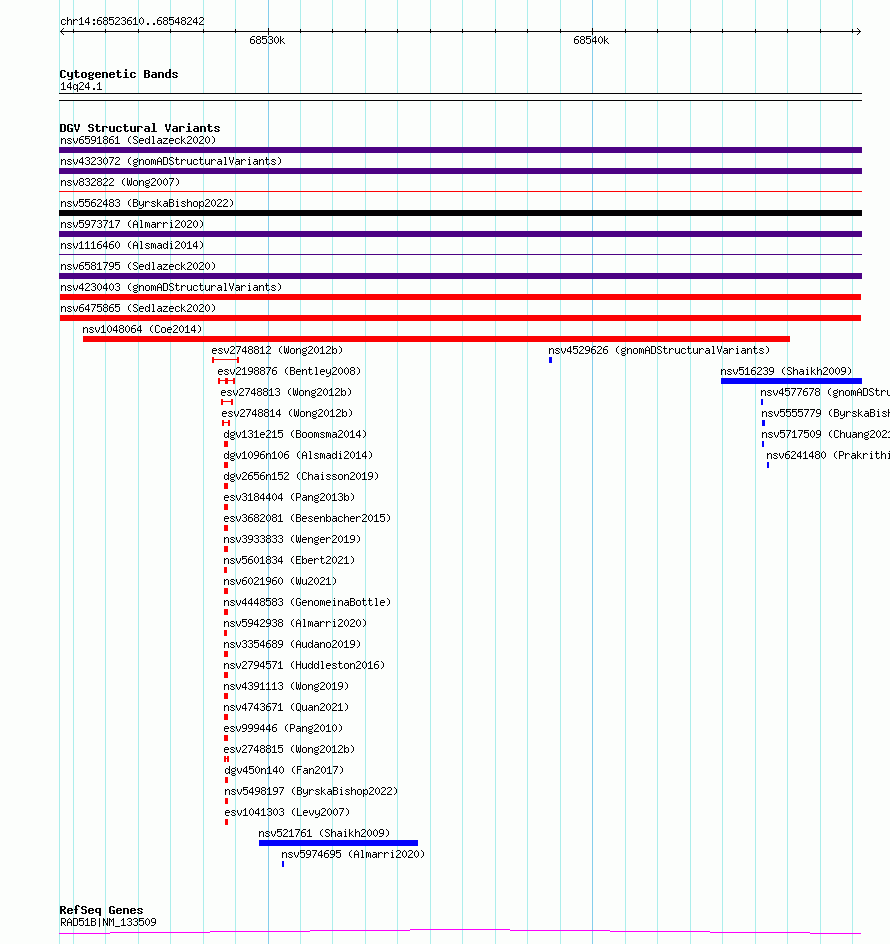Screen dimensions: 890x944
Task: Open esv3184404 (Pang2013b) entry
Action: 289,497
